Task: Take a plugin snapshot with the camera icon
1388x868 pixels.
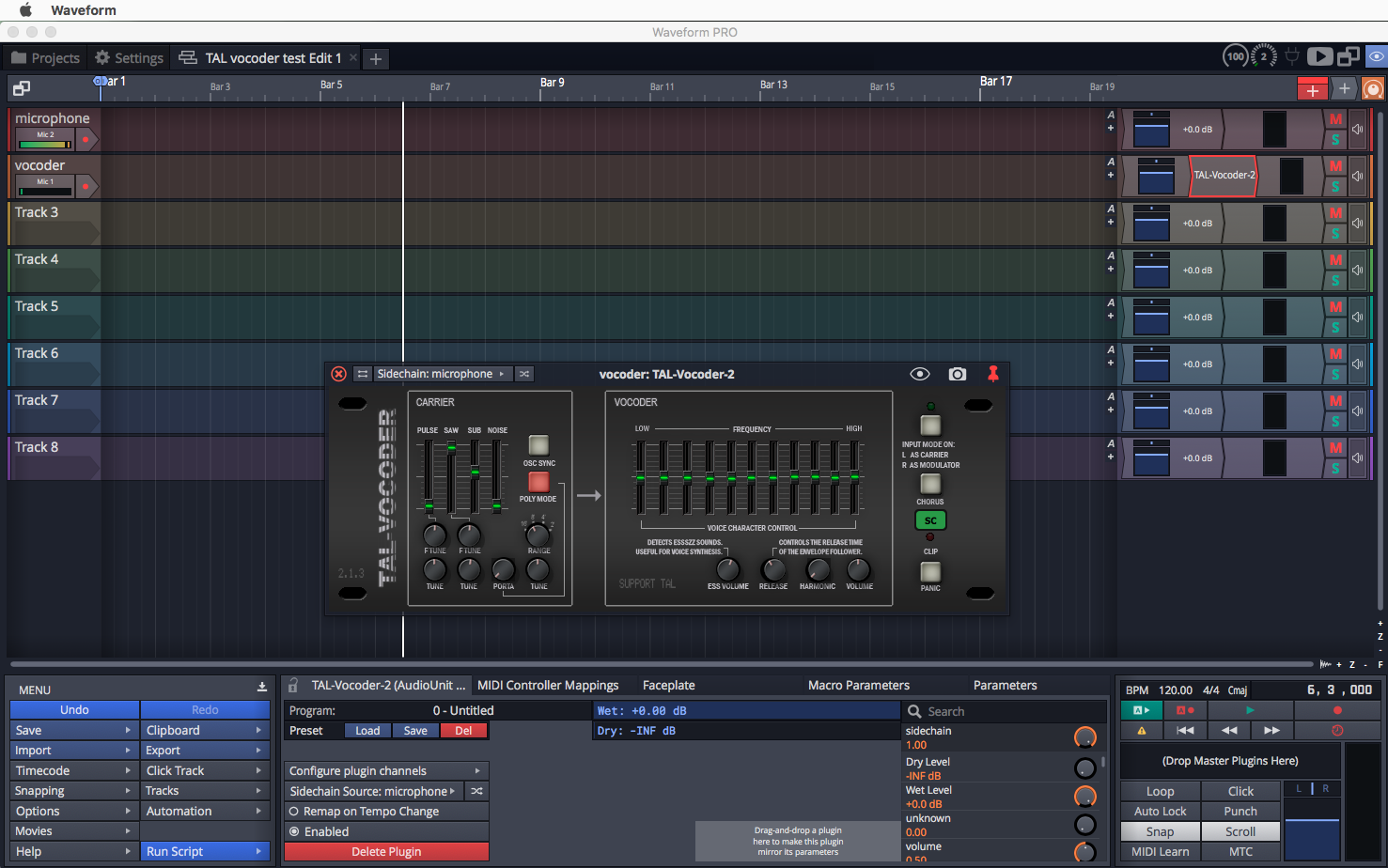Action: [x=957, y=374]
